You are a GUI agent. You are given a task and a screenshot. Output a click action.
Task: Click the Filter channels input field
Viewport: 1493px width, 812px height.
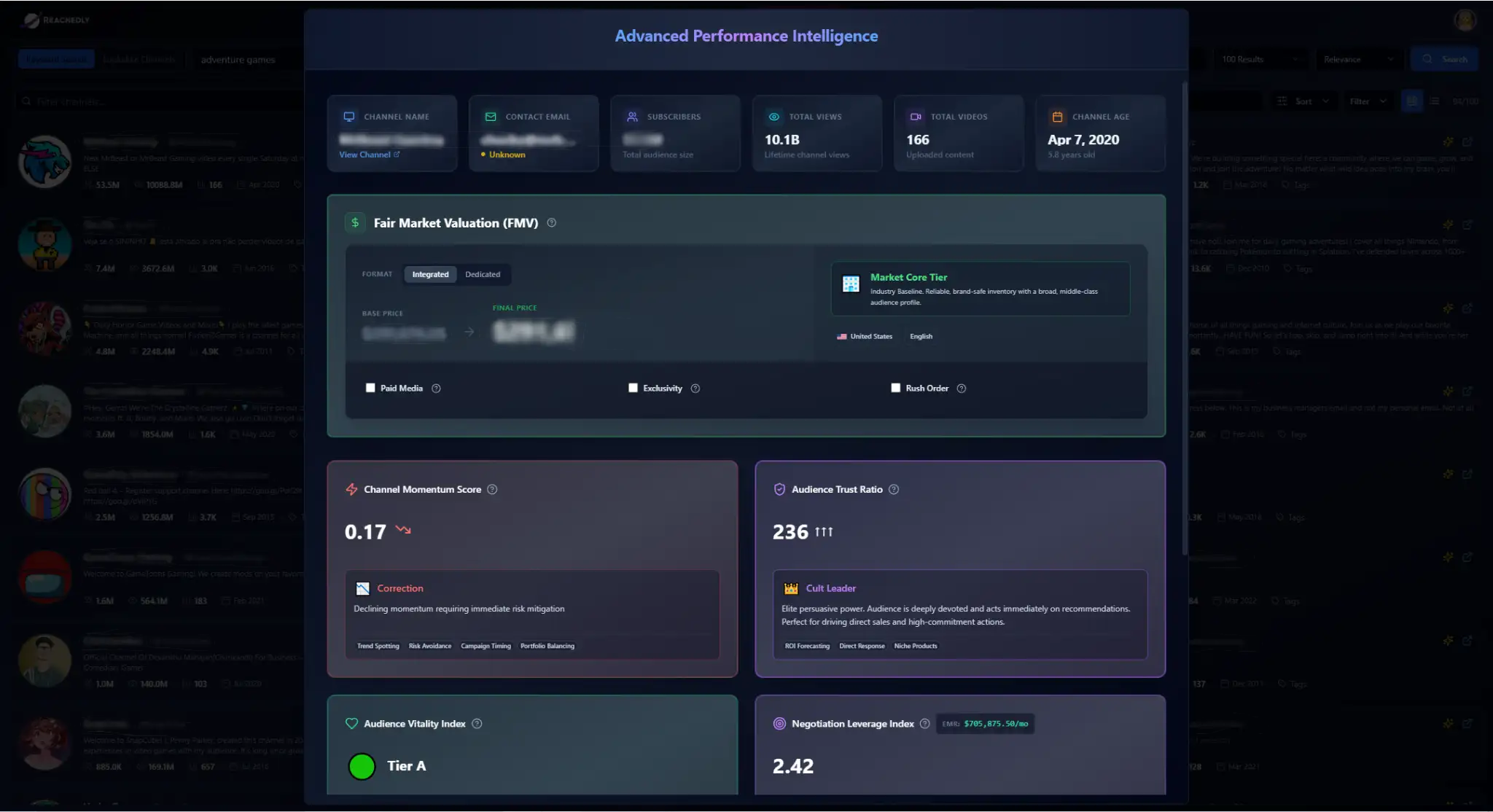[160, 101]
